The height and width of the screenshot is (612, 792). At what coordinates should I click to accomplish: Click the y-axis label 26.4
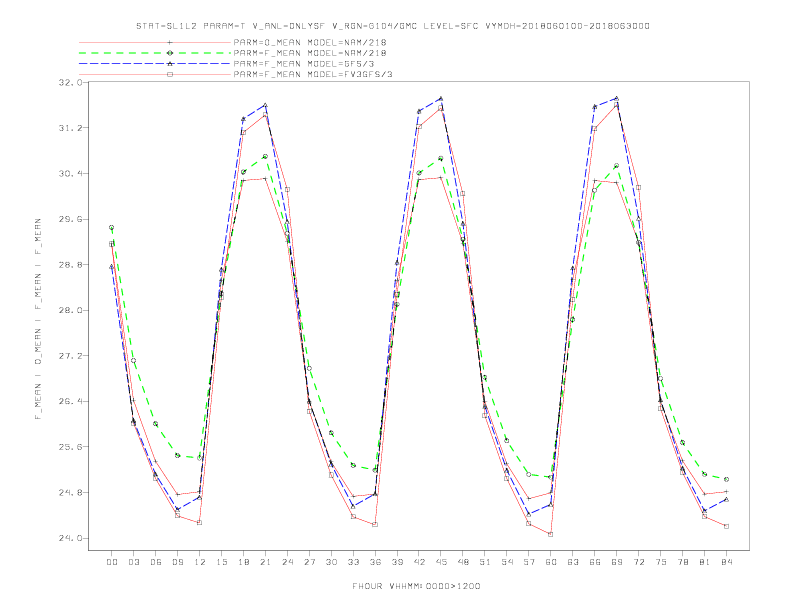(70, 401)
